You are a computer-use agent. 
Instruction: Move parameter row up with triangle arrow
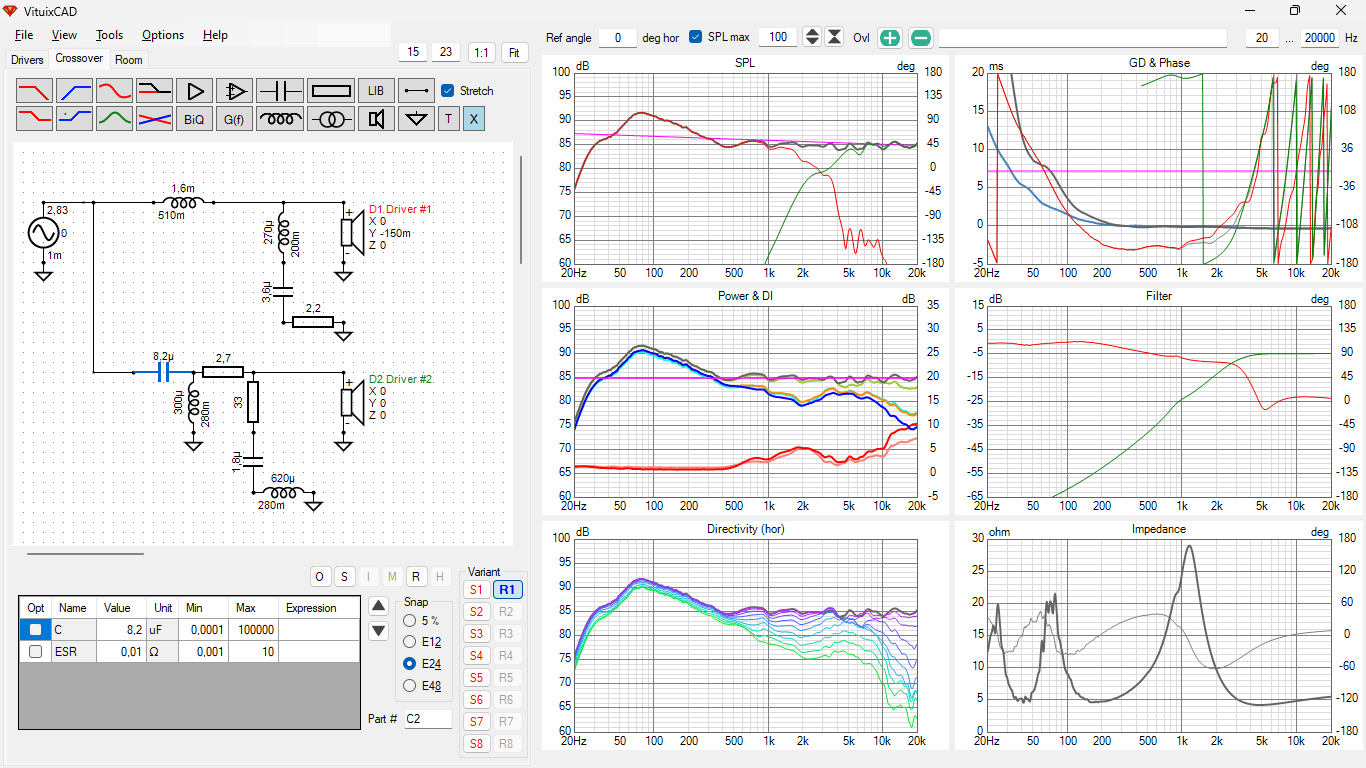[378, 606]
